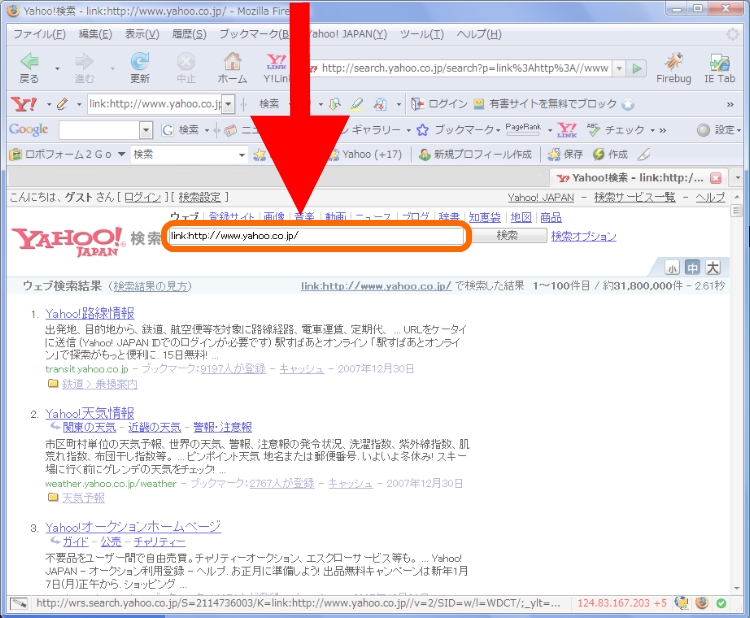Expand the Yahoo toolbar search box dropdown
The width and height of the screenshot is (750, 618).
229,104
